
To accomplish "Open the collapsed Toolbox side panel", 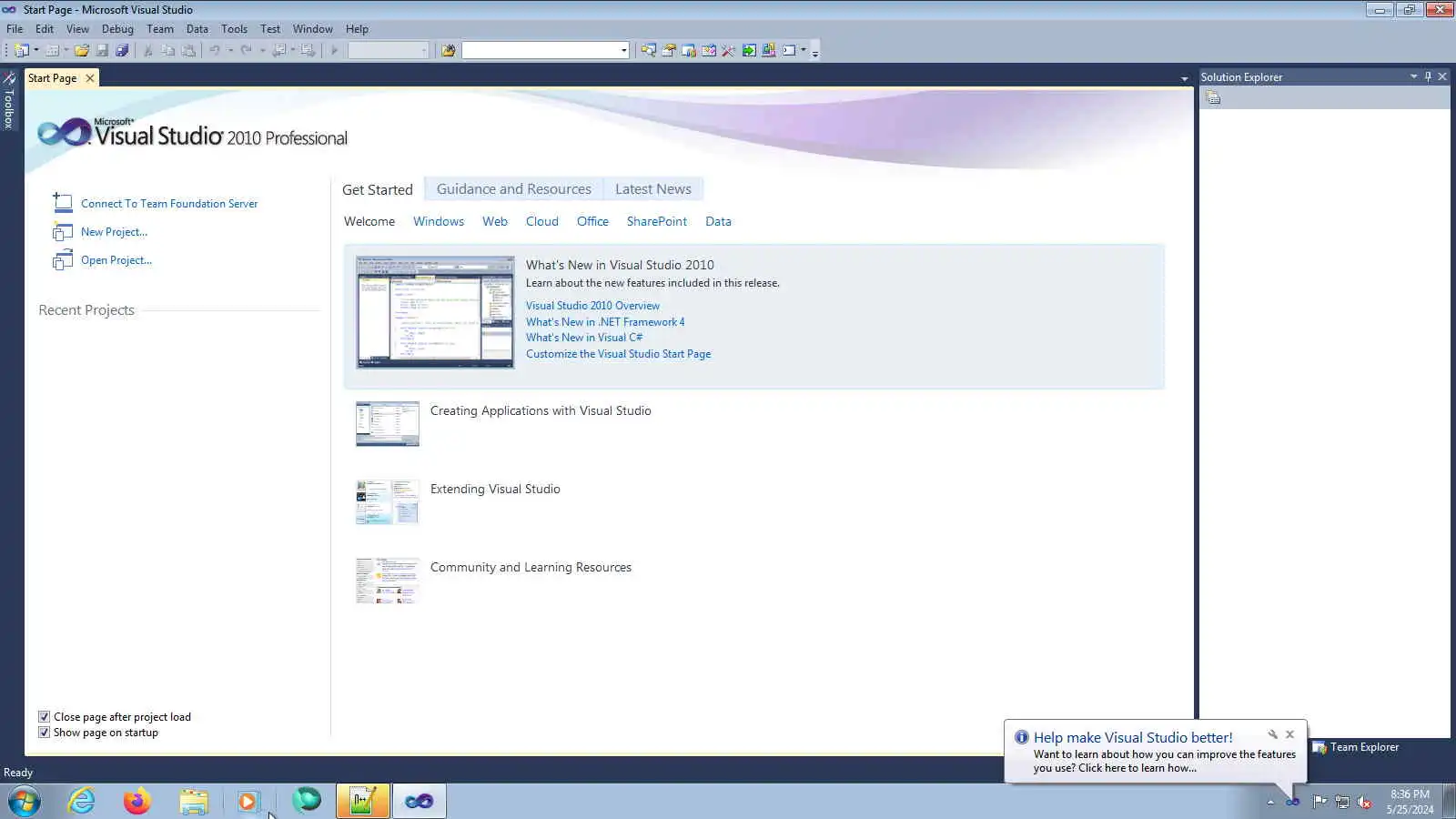I will coord(9,100).
